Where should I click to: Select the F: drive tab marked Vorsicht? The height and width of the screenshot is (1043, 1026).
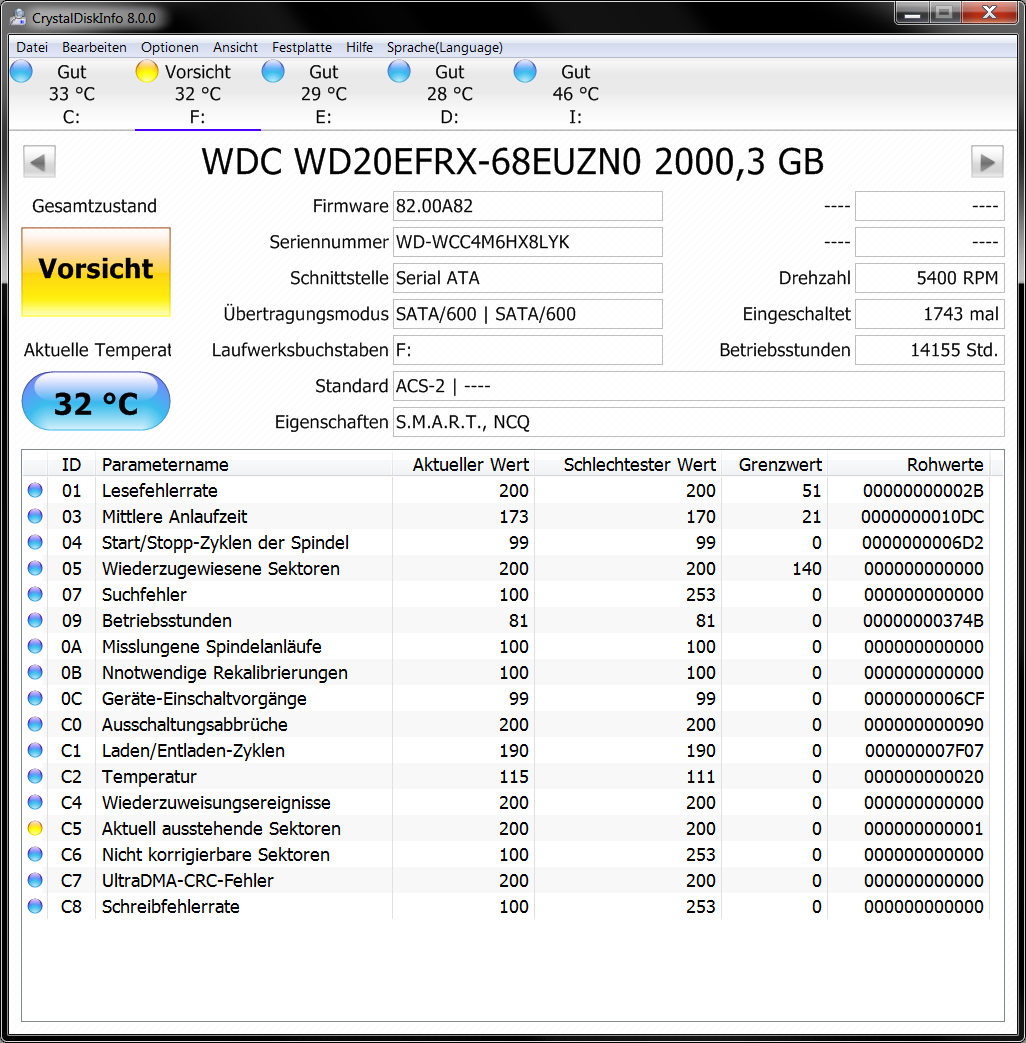pyautogui.click(x=198, y=94)
